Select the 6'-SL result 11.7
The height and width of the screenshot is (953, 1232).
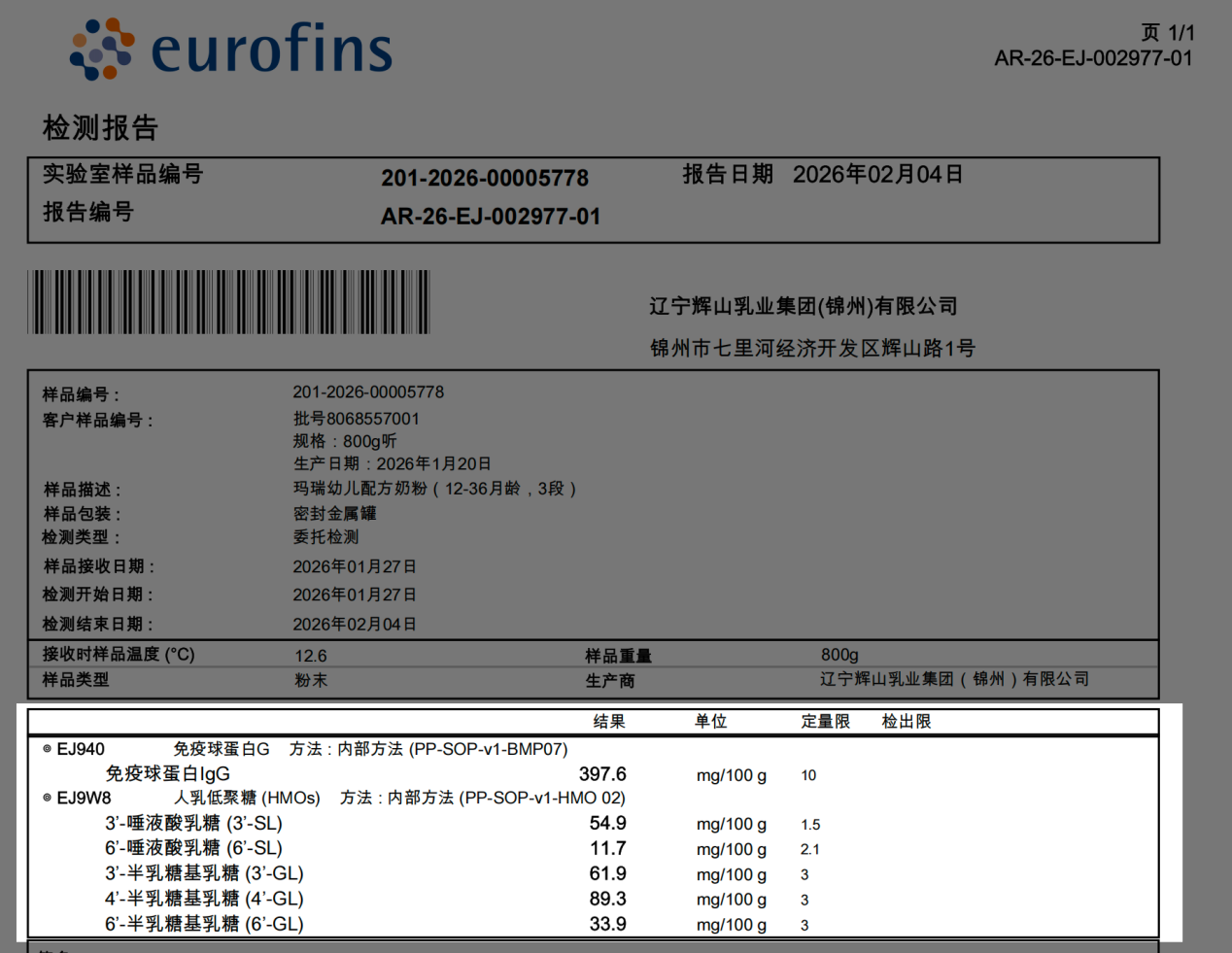pos(607,848)
